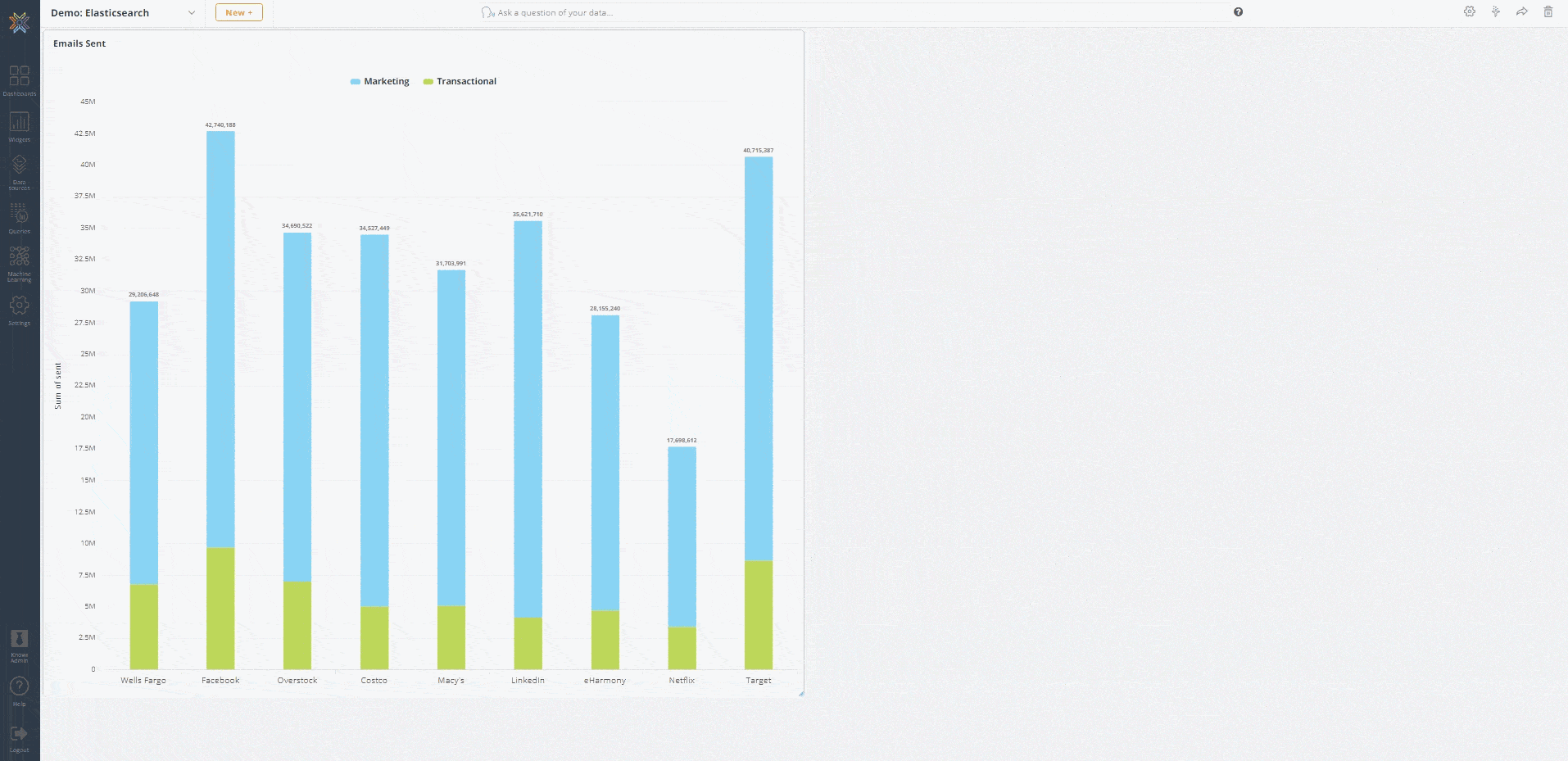
Task: Click the Netflix Marketing blue bar
Action: 682,537
